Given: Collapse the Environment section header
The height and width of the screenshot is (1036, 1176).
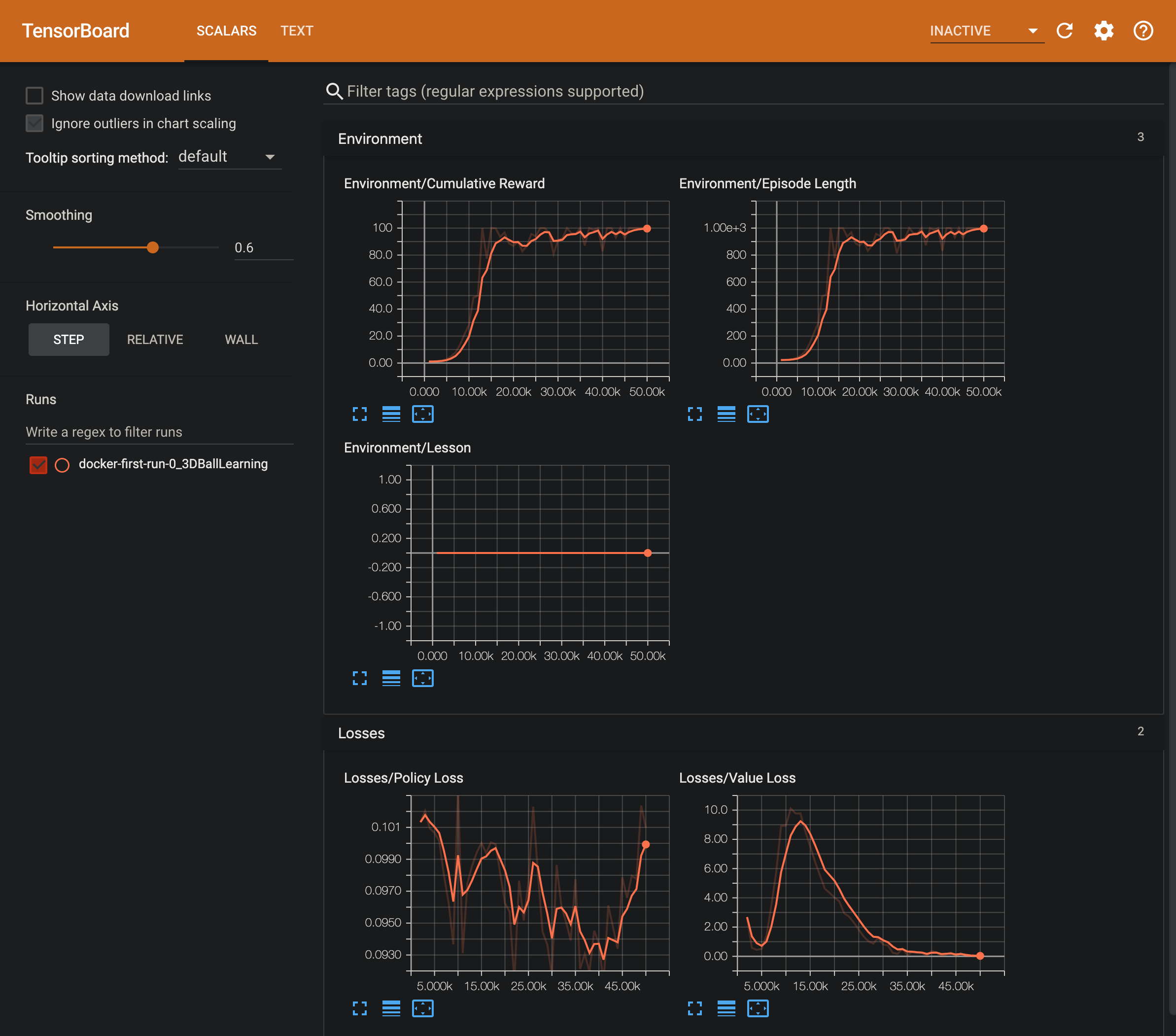Looking at the screenshot, I should pos(380,138).
